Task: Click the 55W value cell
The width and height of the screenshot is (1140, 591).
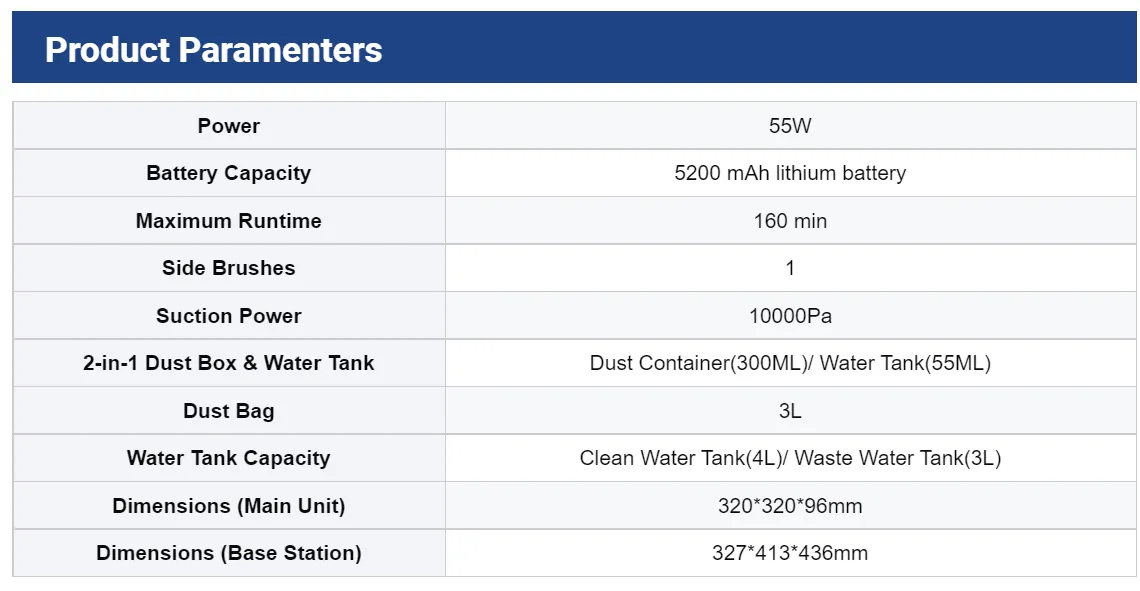Action: point(790,126)
